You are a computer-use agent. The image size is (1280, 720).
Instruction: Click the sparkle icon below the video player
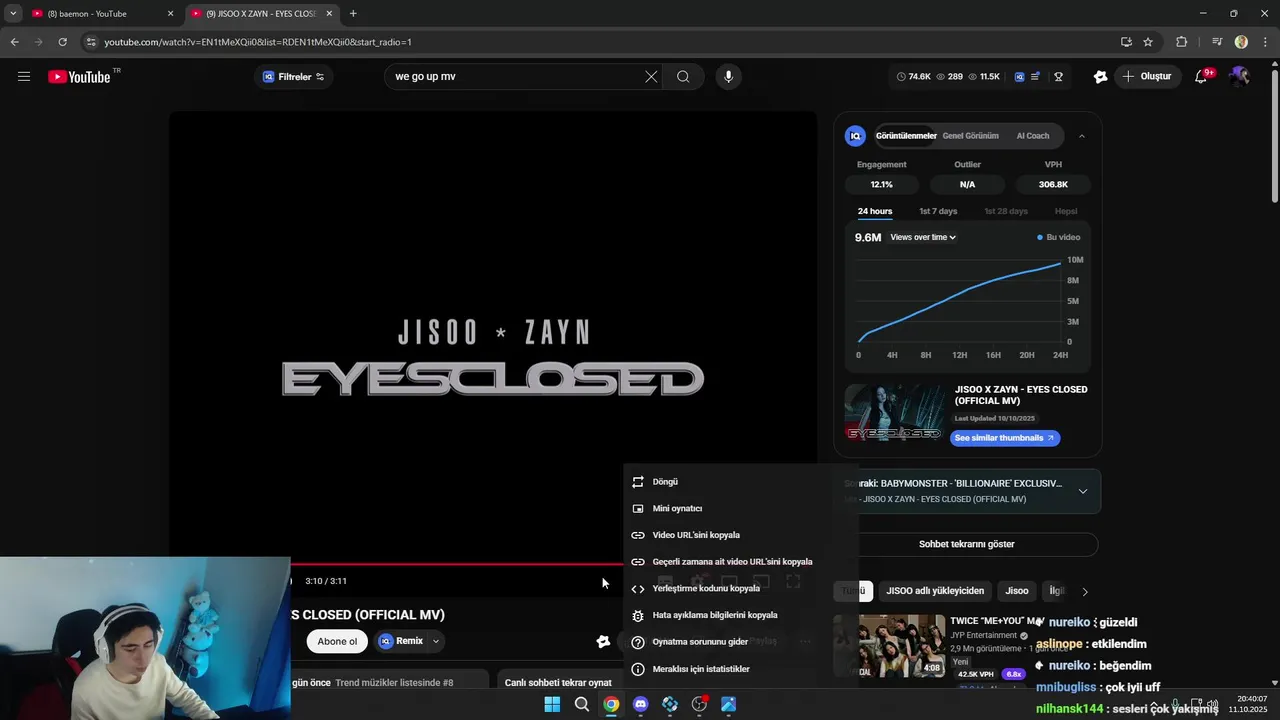pyautogui.click(x=603, y=641)
